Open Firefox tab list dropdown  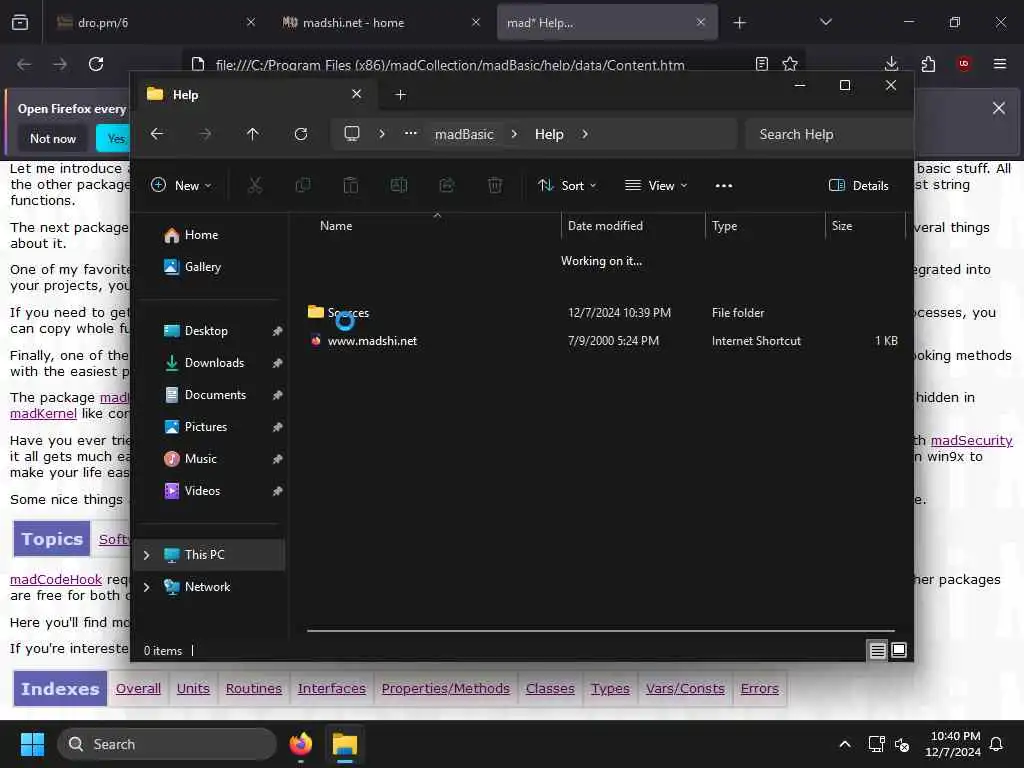tap(826, 22)
